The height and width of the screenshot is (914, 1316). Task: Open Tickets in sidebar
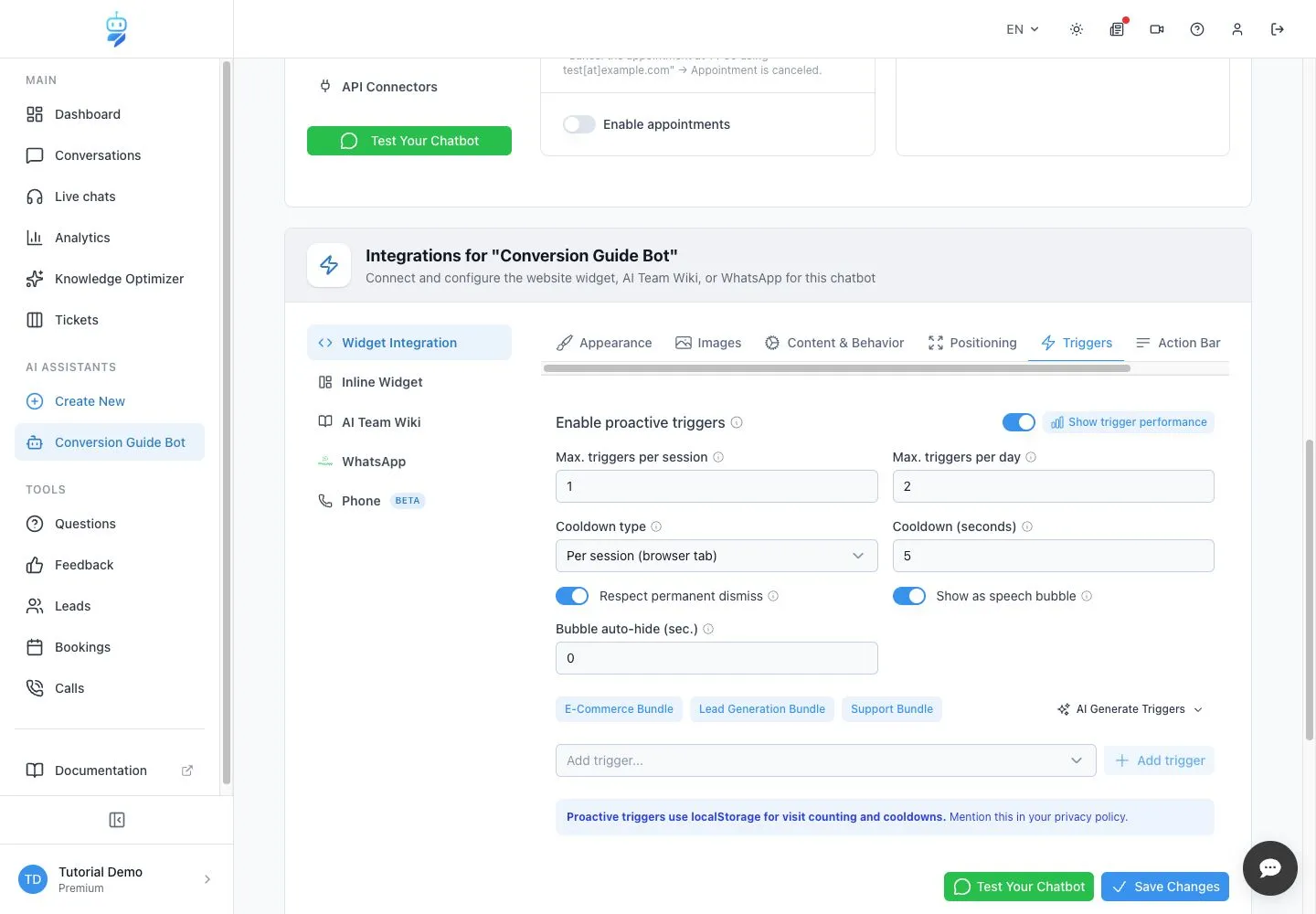tap(110, 320)
